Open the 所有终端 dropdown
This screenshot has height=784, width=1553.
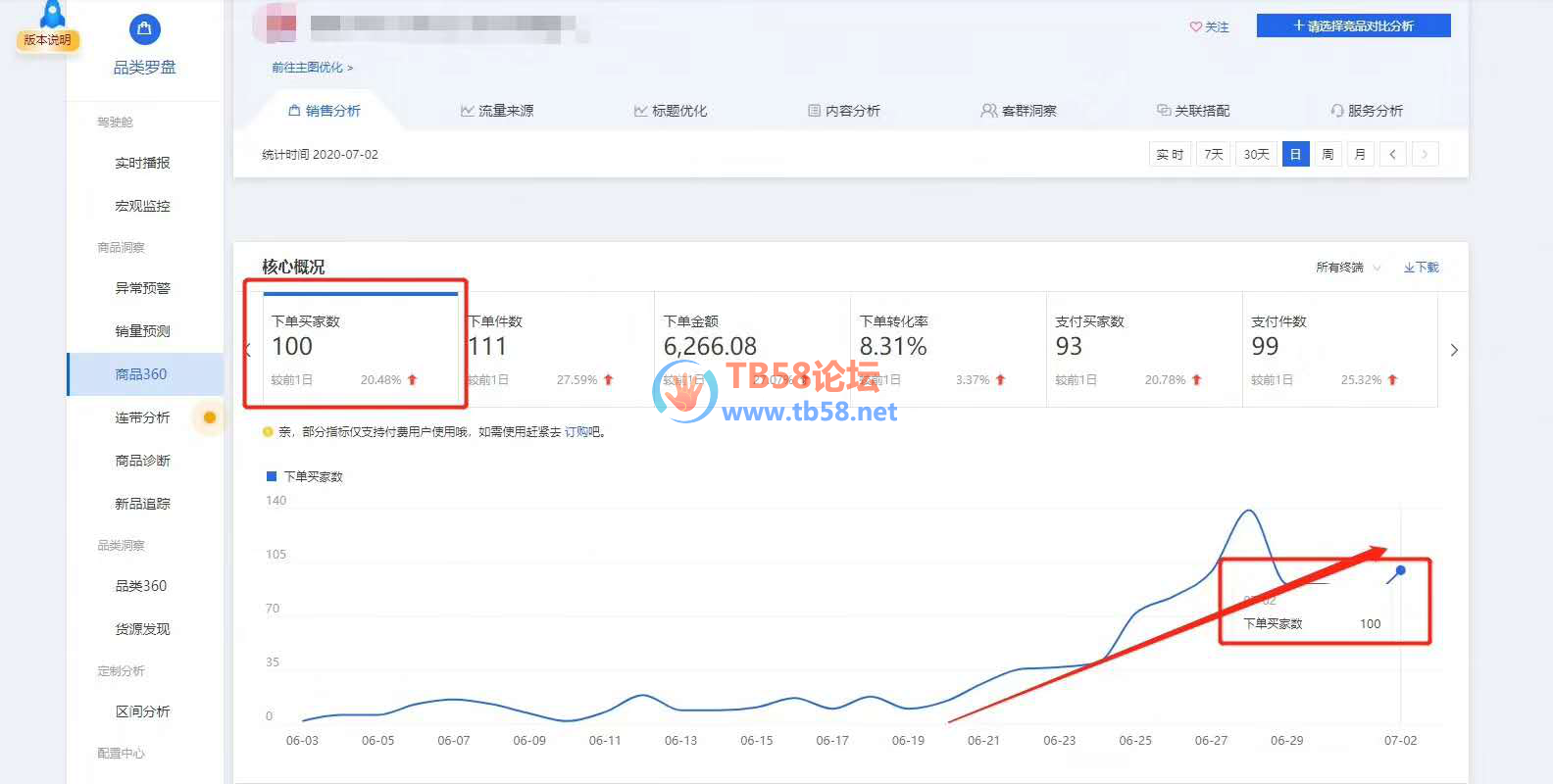coord(1348,268)
